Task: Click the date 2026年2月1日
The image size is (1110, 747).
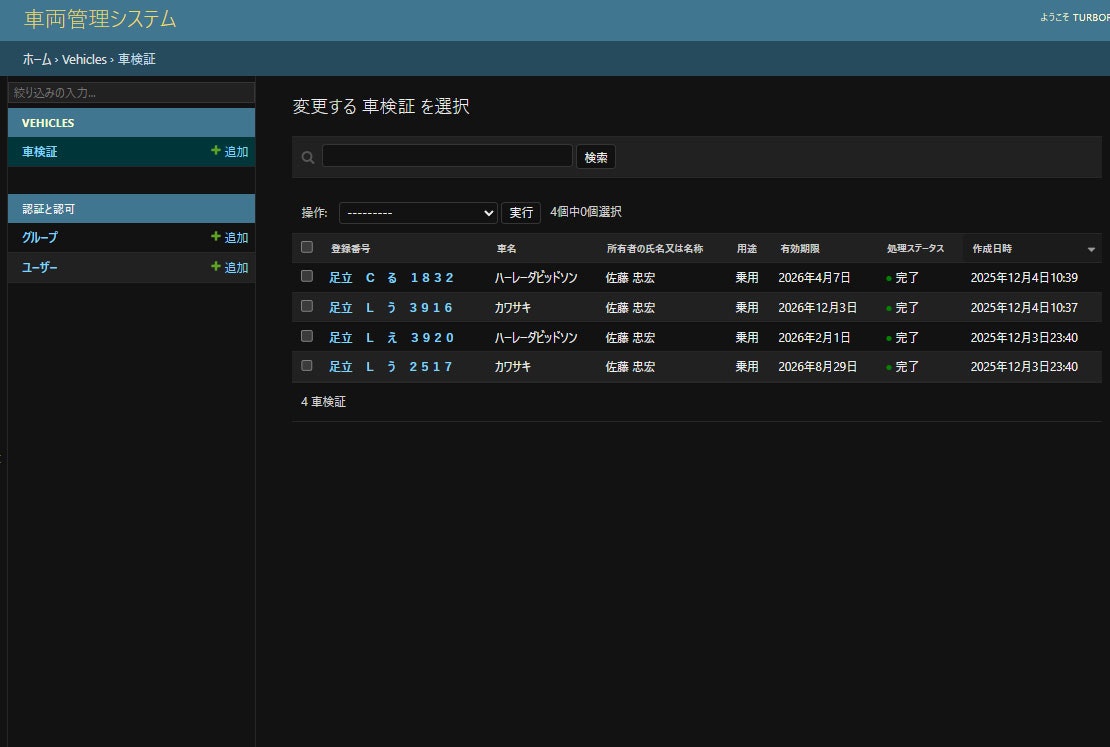Action: point(814,338)
